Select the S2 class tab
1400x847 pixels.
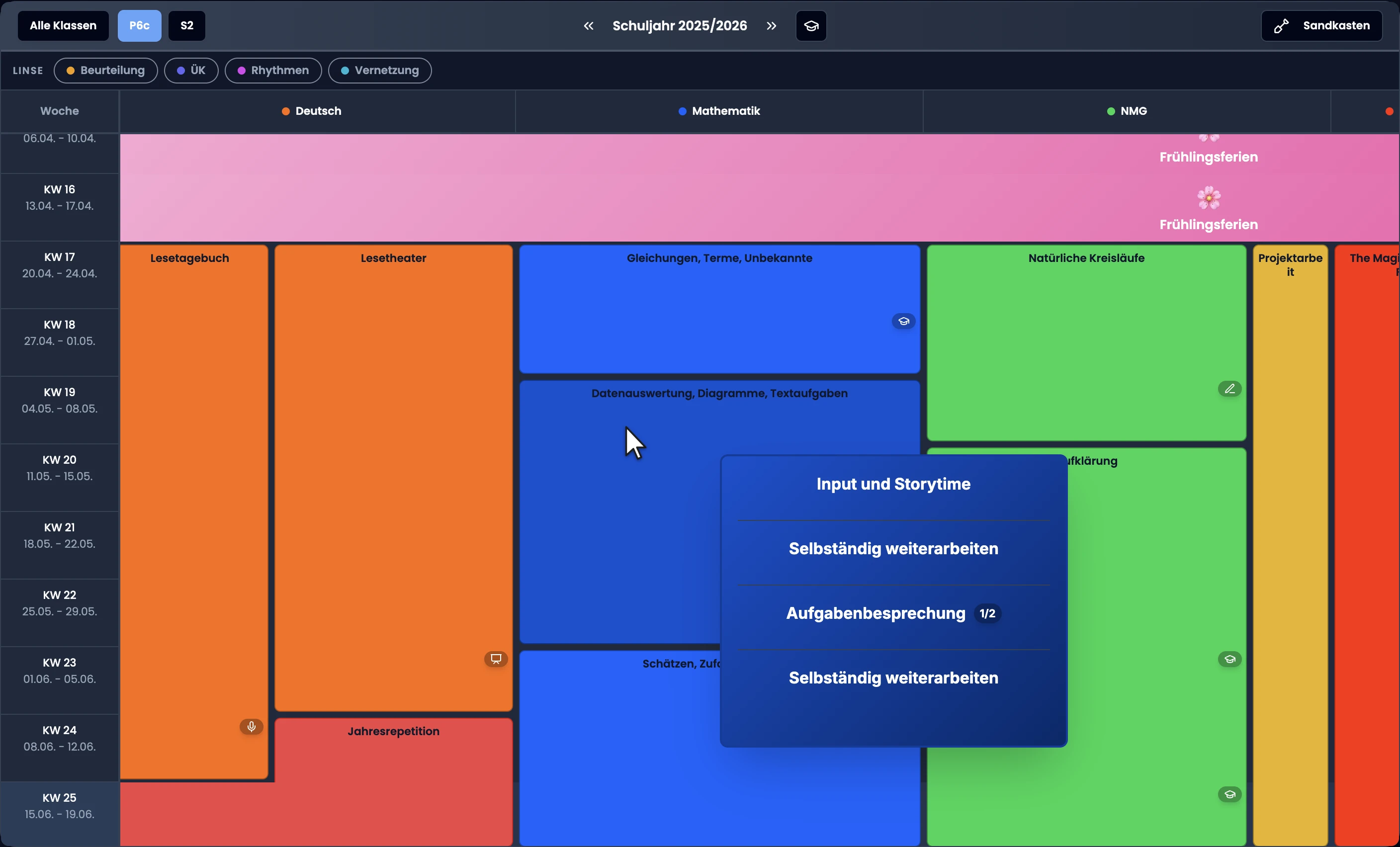(186, 25)
